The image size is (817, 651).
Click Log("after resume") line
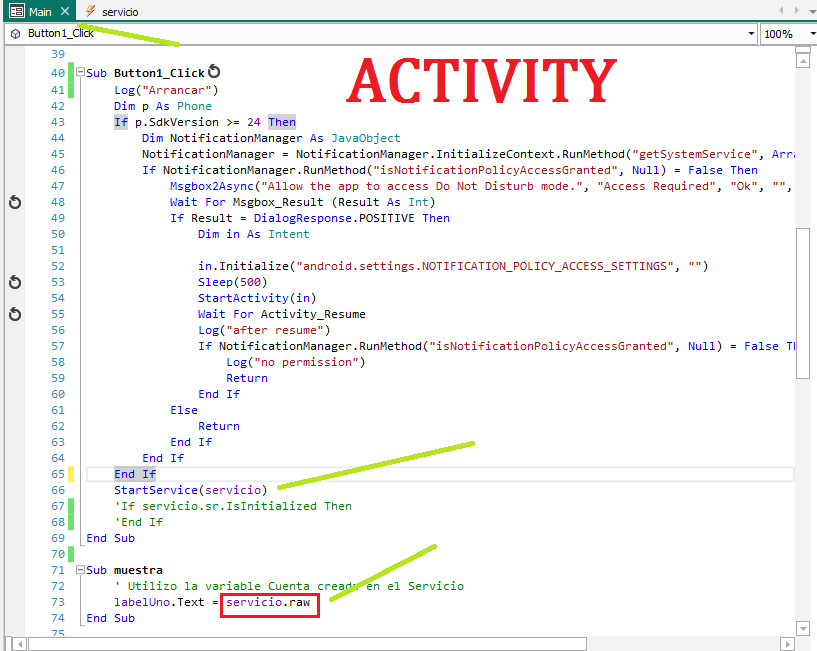click(x=264, y=330)
